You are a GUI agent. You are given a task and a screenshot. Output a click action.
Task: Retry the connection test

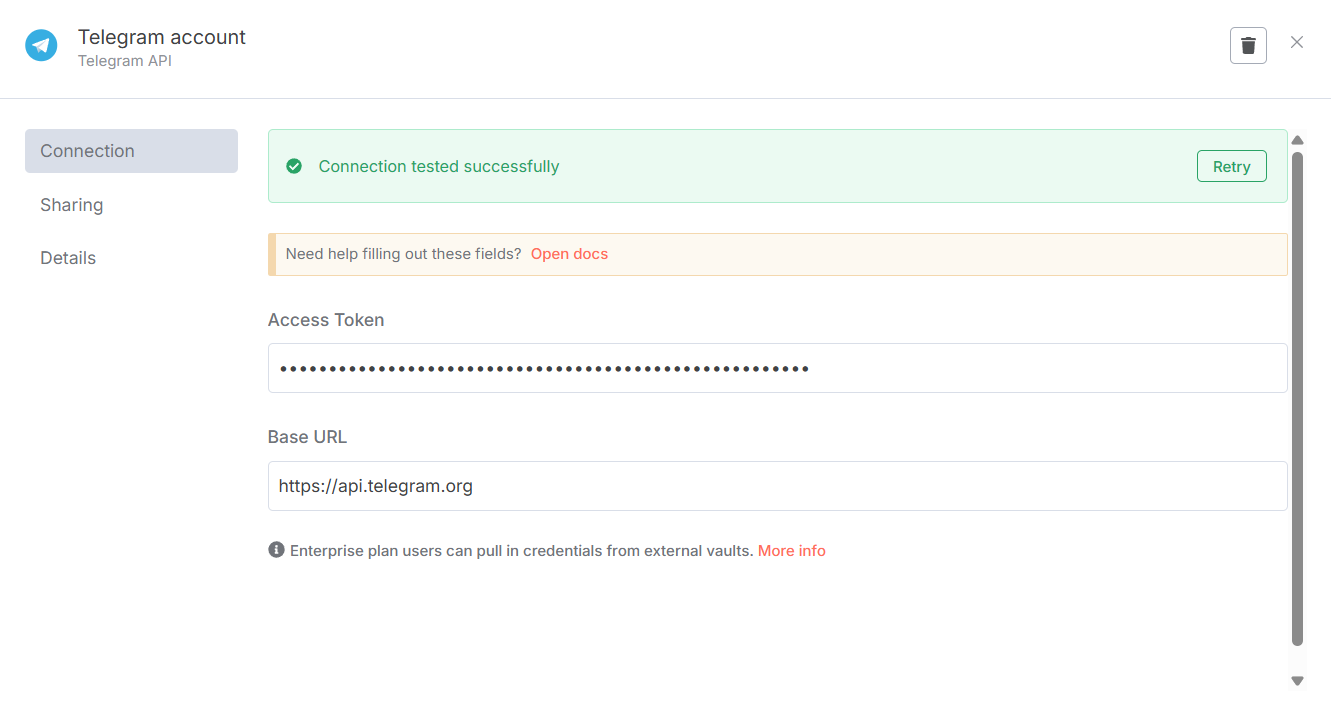pos(1232,166)
